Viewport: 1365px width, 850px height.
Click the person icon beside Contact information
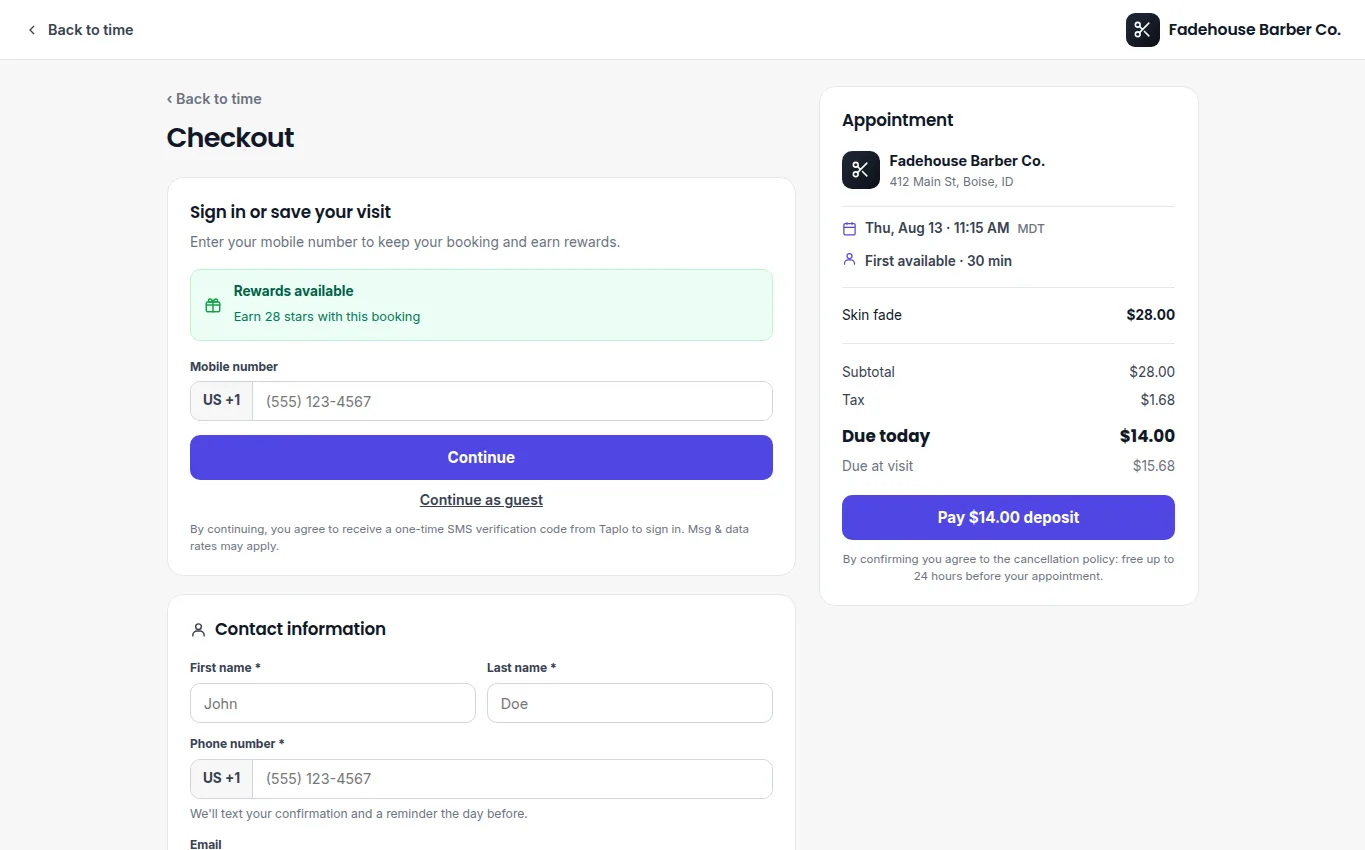pos(198,630)
